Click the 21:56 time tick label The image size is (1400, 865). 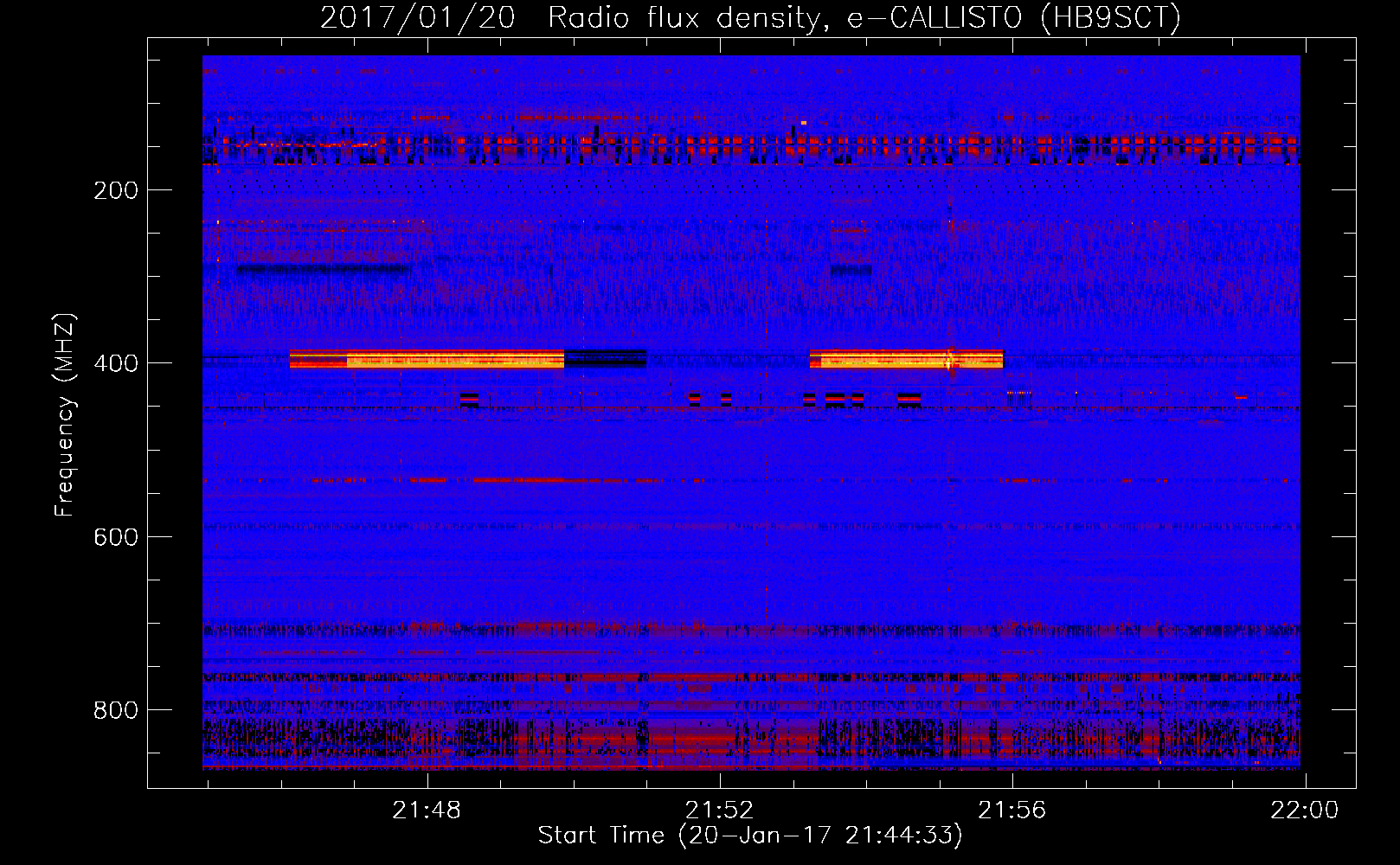pyautogui.click(x=1011, y=811)
